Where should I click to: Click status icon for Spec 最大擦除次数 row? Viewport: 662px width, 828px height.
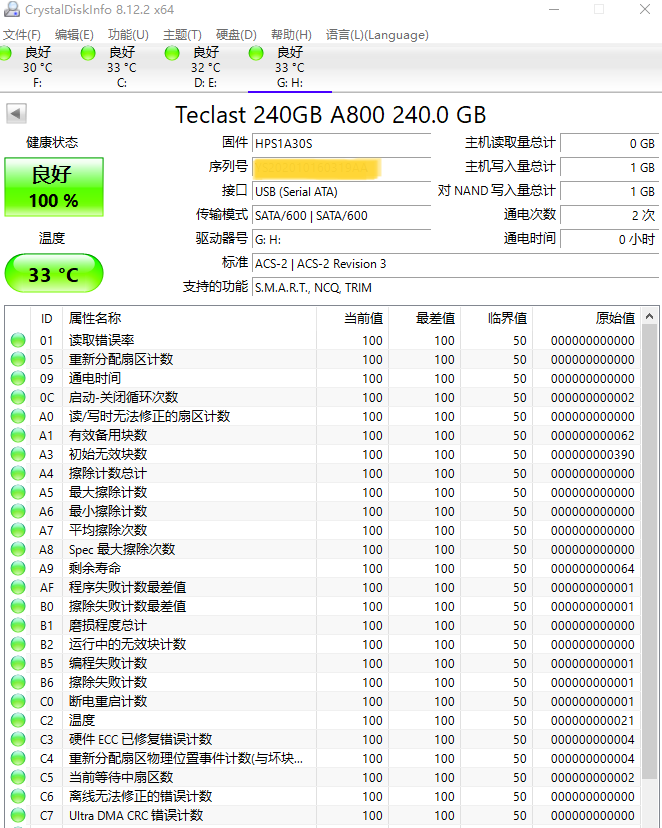pos(18,550)
